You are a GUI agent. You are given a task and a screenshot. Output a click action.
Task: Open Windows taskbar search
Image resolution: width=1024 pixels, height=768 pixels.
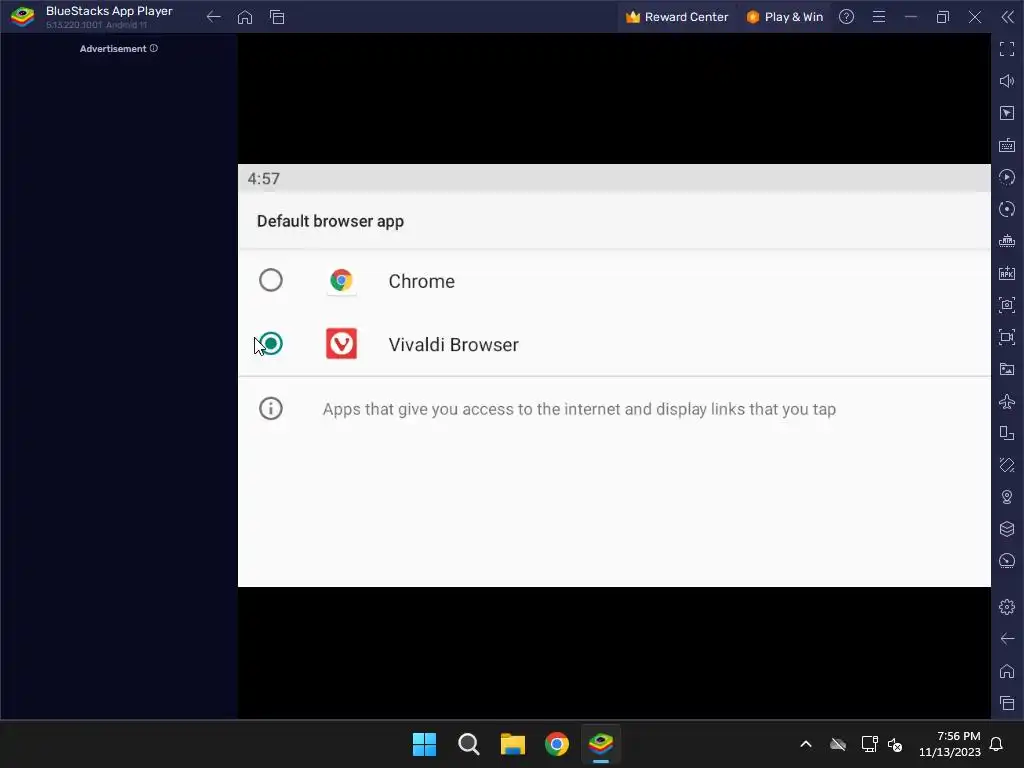(468, 744)
